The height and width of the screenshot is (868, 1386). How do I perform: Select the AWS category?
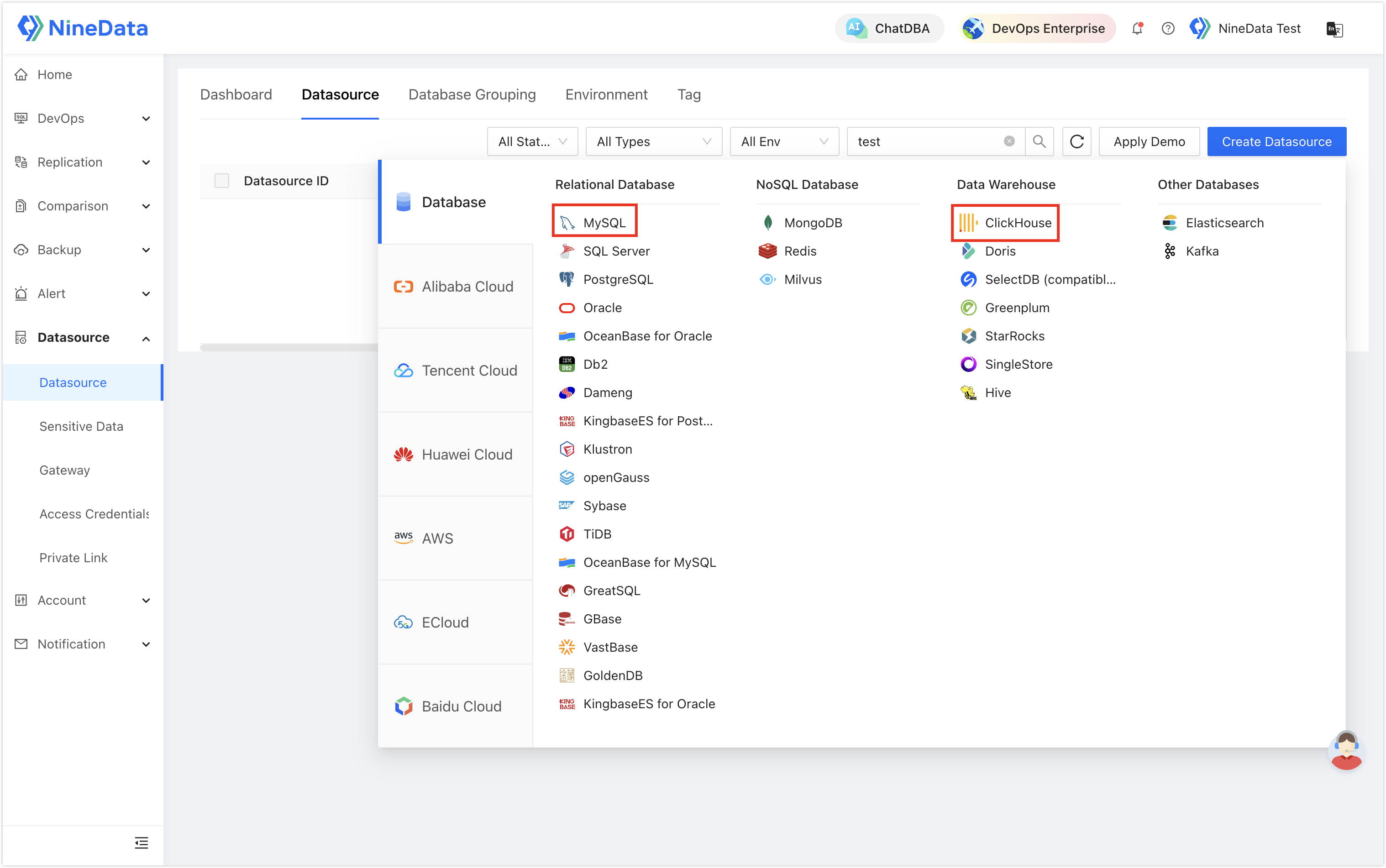click(455, 538)
